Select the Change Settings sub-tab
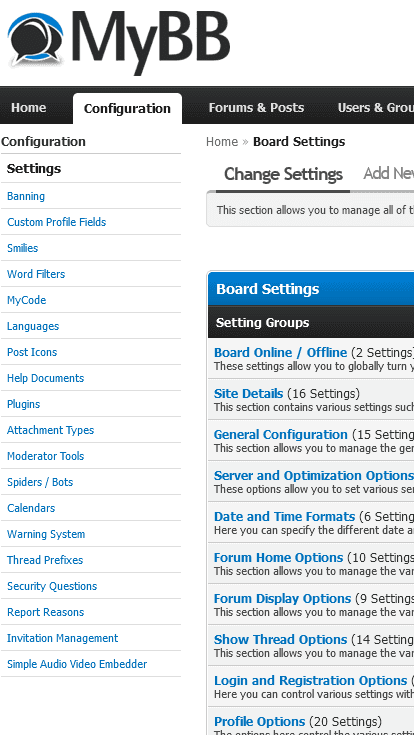 283,174
